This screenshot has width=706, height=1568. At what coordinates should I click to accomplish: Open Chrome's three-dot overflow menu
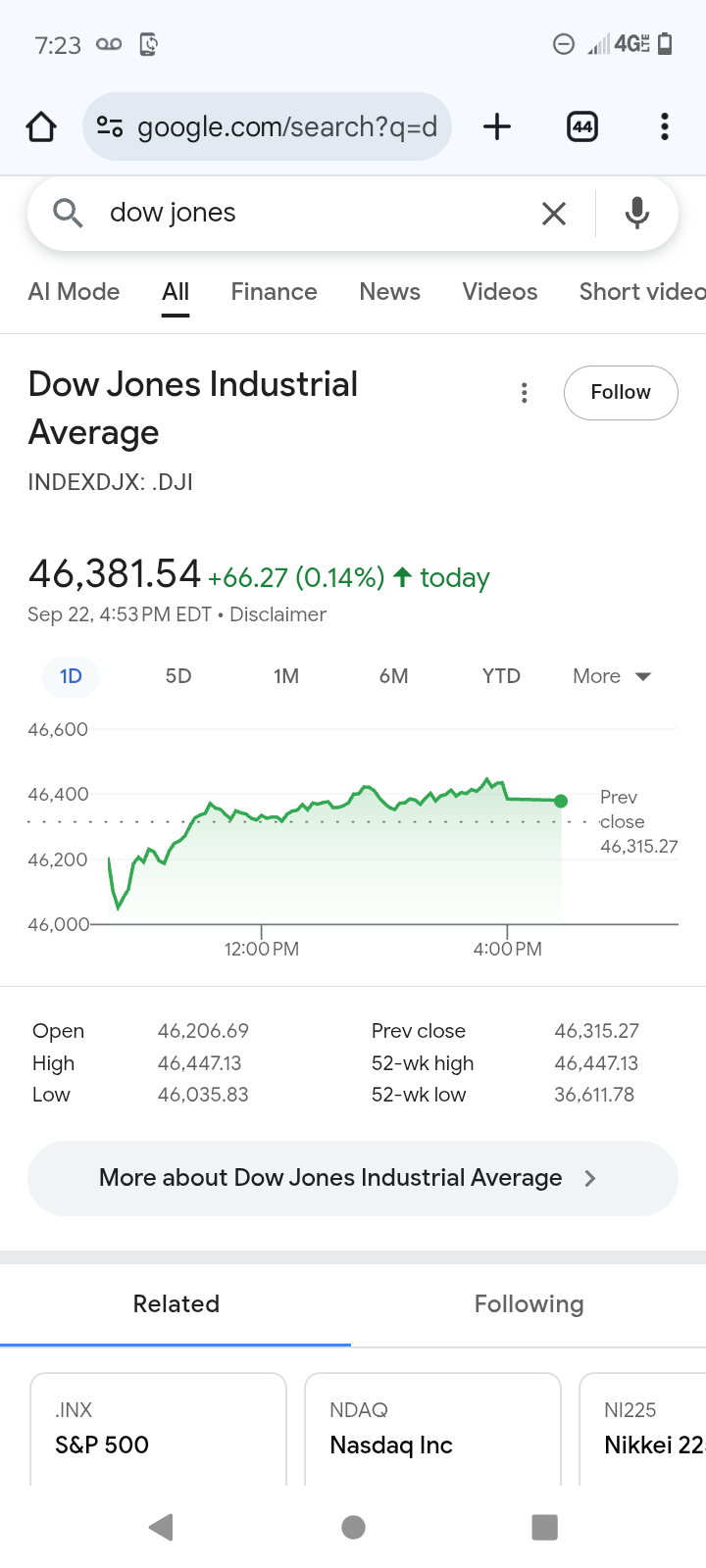665,126
